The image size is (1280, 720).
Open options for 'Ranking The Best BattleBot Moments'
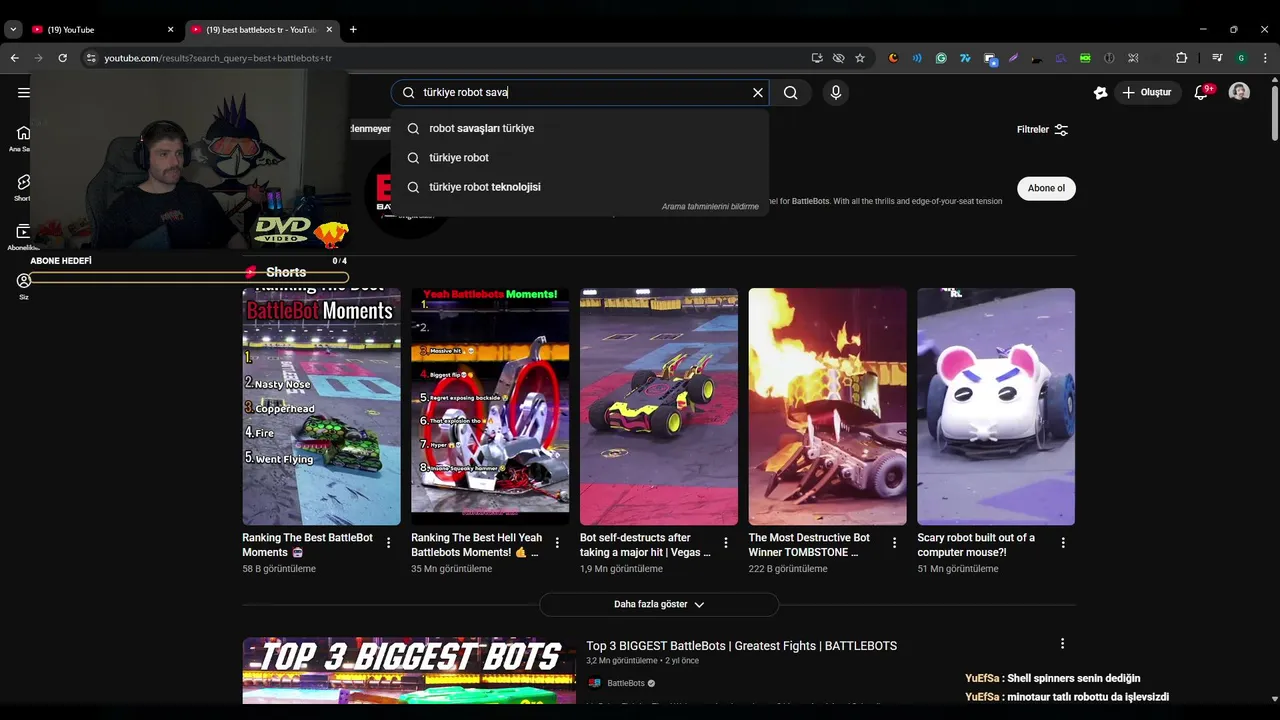tap(389, 543)
